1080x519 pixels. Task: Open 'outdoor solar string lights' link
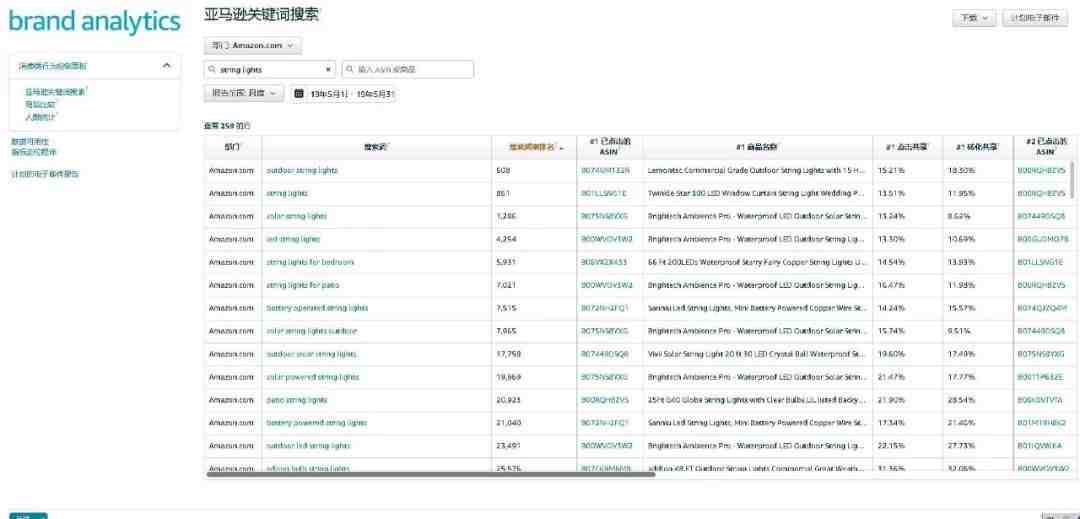tap(311, 354)
